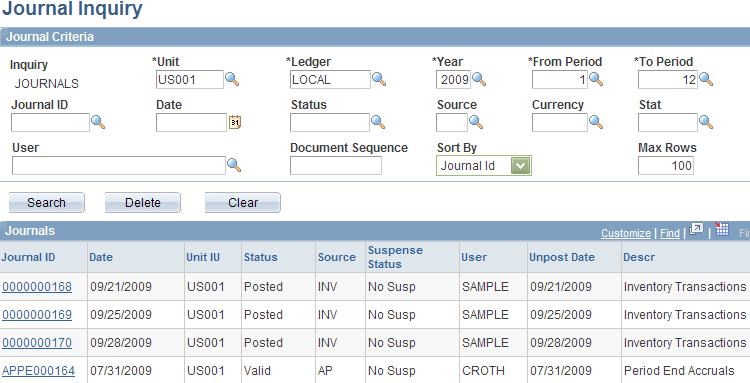Click the Journal Criteria section header
Image resolution: width=750 pixels, height=383 pixels.
click(x=375, y=37)
